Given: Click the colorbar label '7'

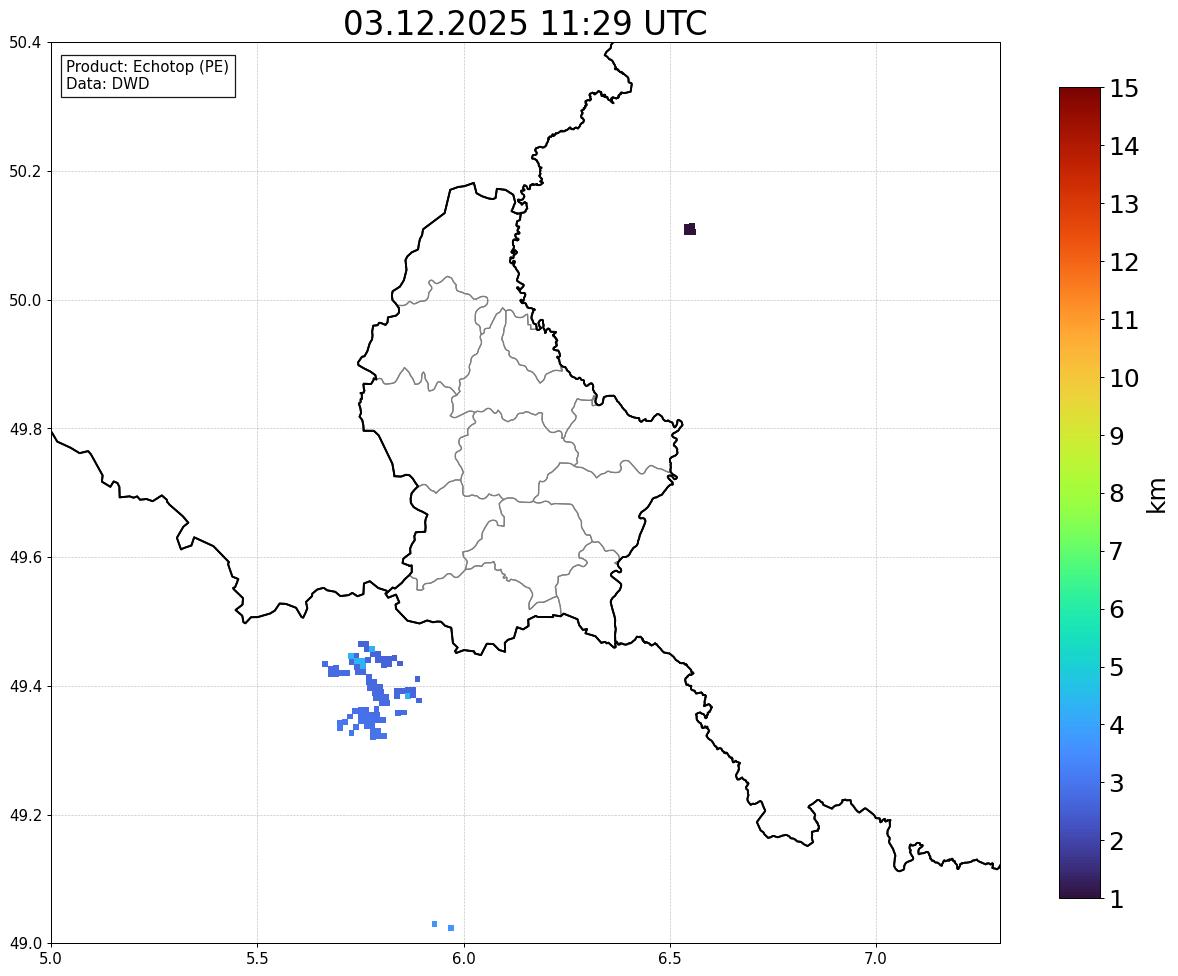Looking at the screenshot, I should click(x=1116, y=551).
